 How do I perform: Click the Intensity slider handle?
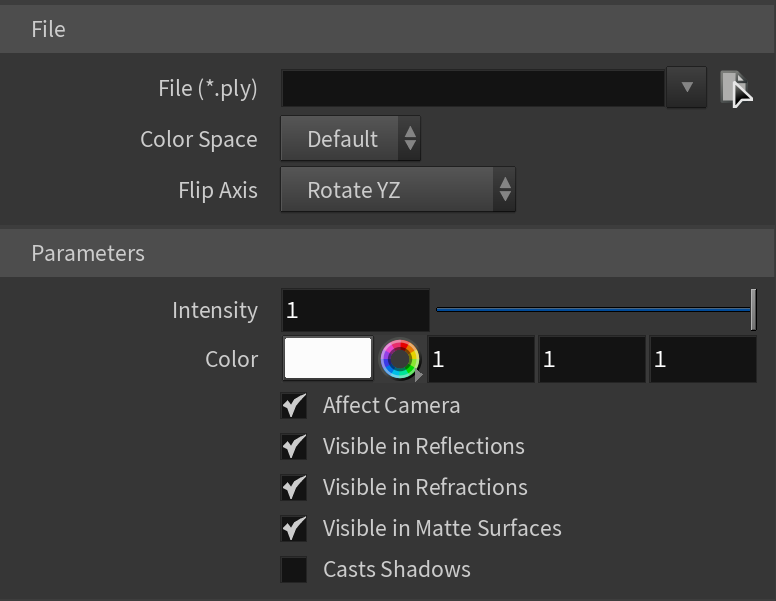753,310
